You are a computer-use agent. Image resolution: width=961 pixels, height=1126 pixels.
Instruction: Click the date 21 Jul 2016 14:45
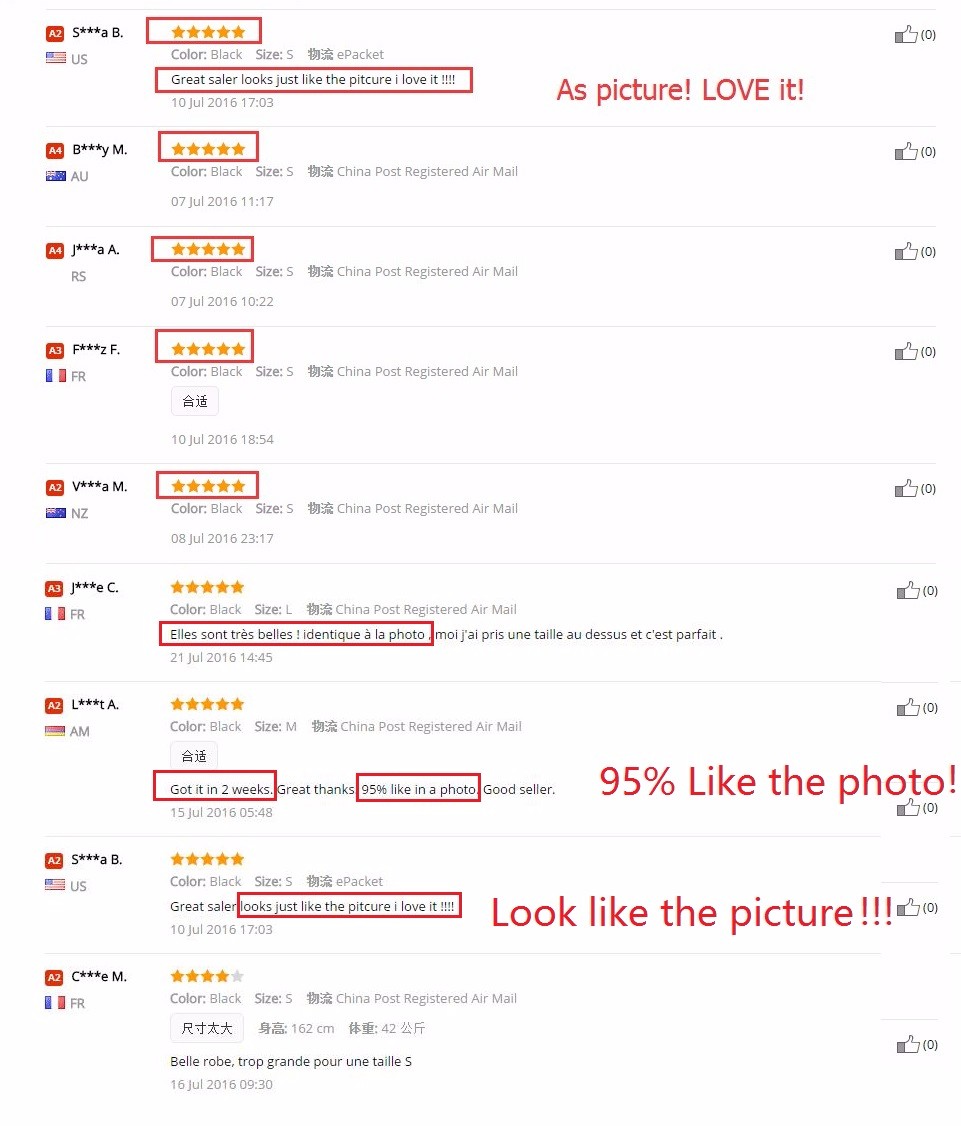point(221,657)
